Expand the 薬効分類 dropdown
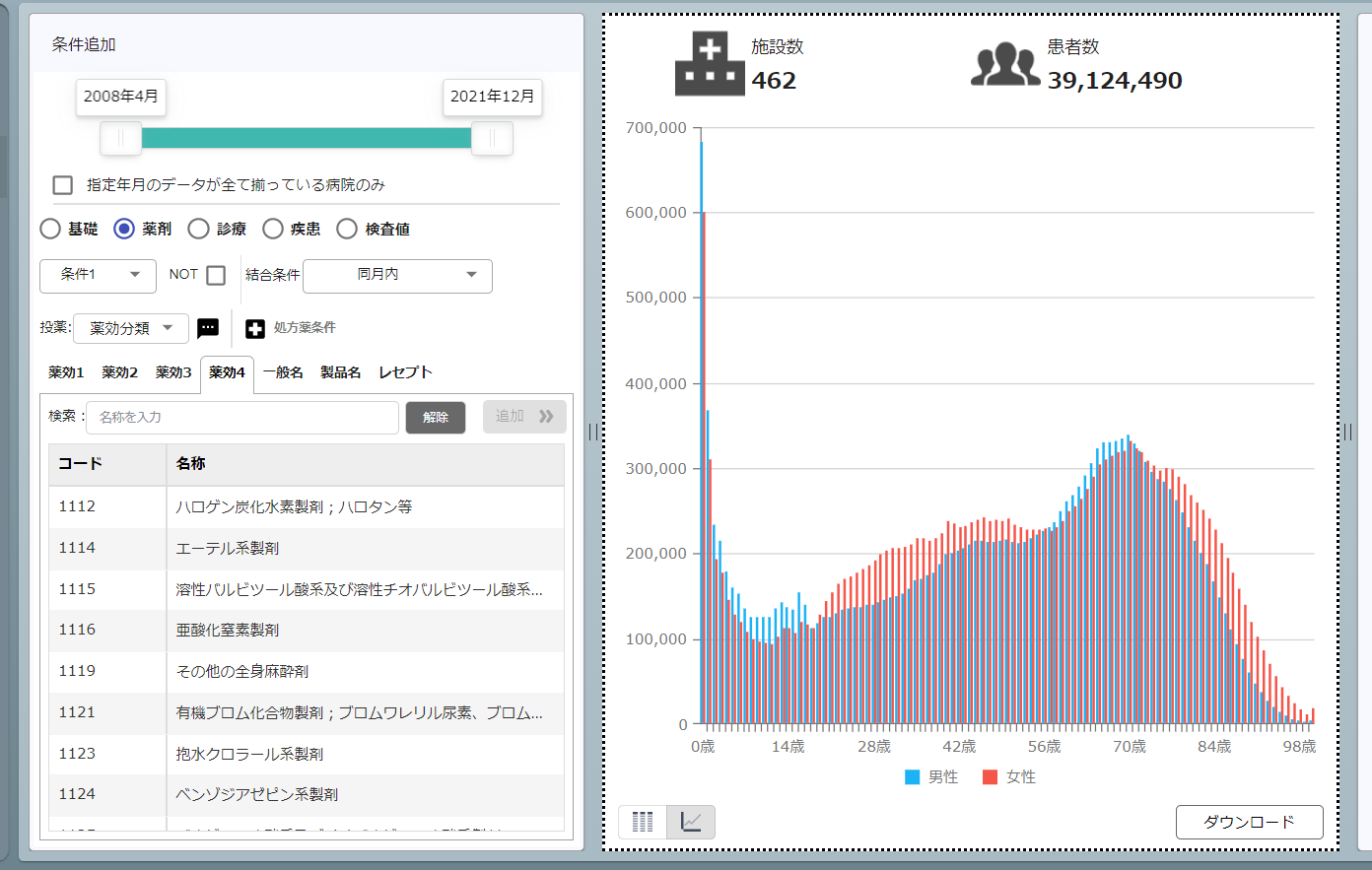 point(130,328)
